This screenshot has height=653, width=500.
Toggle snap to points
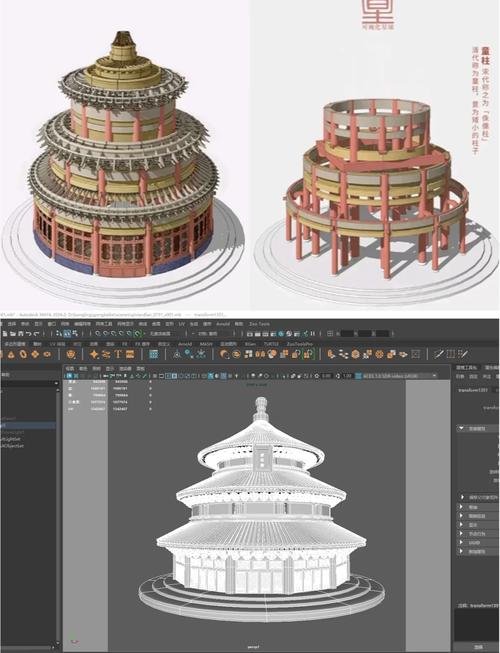click(x=114, y=334)
